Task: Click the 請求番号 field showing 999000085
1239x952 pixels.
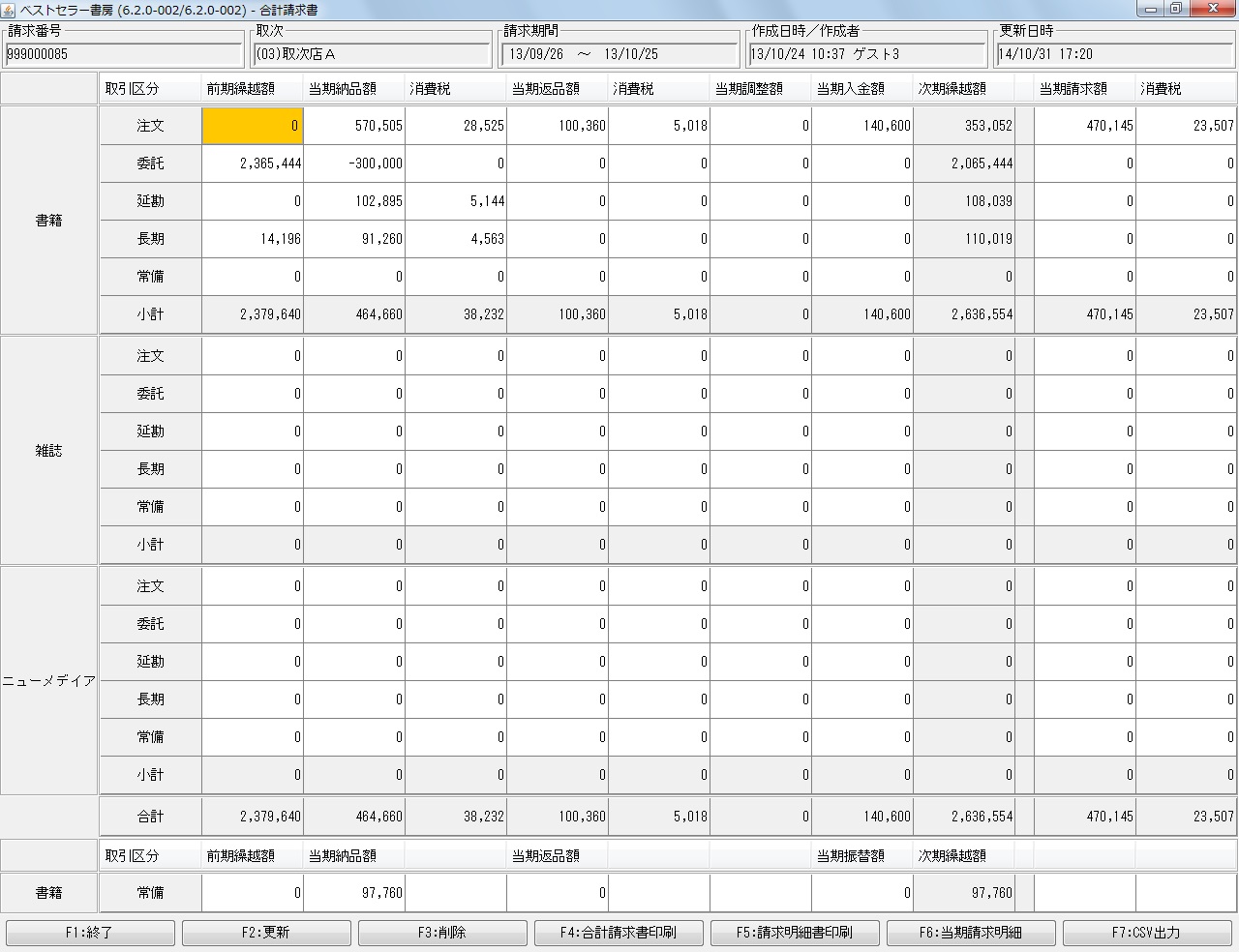Action: click(124, 54)
